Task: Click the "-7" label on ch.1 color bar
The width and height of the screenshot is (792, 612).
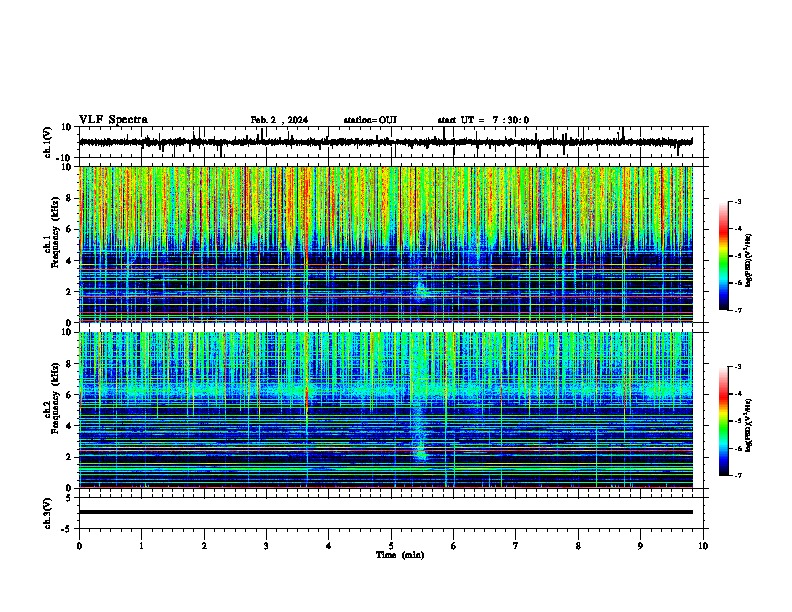Action: tap(737, 310)
